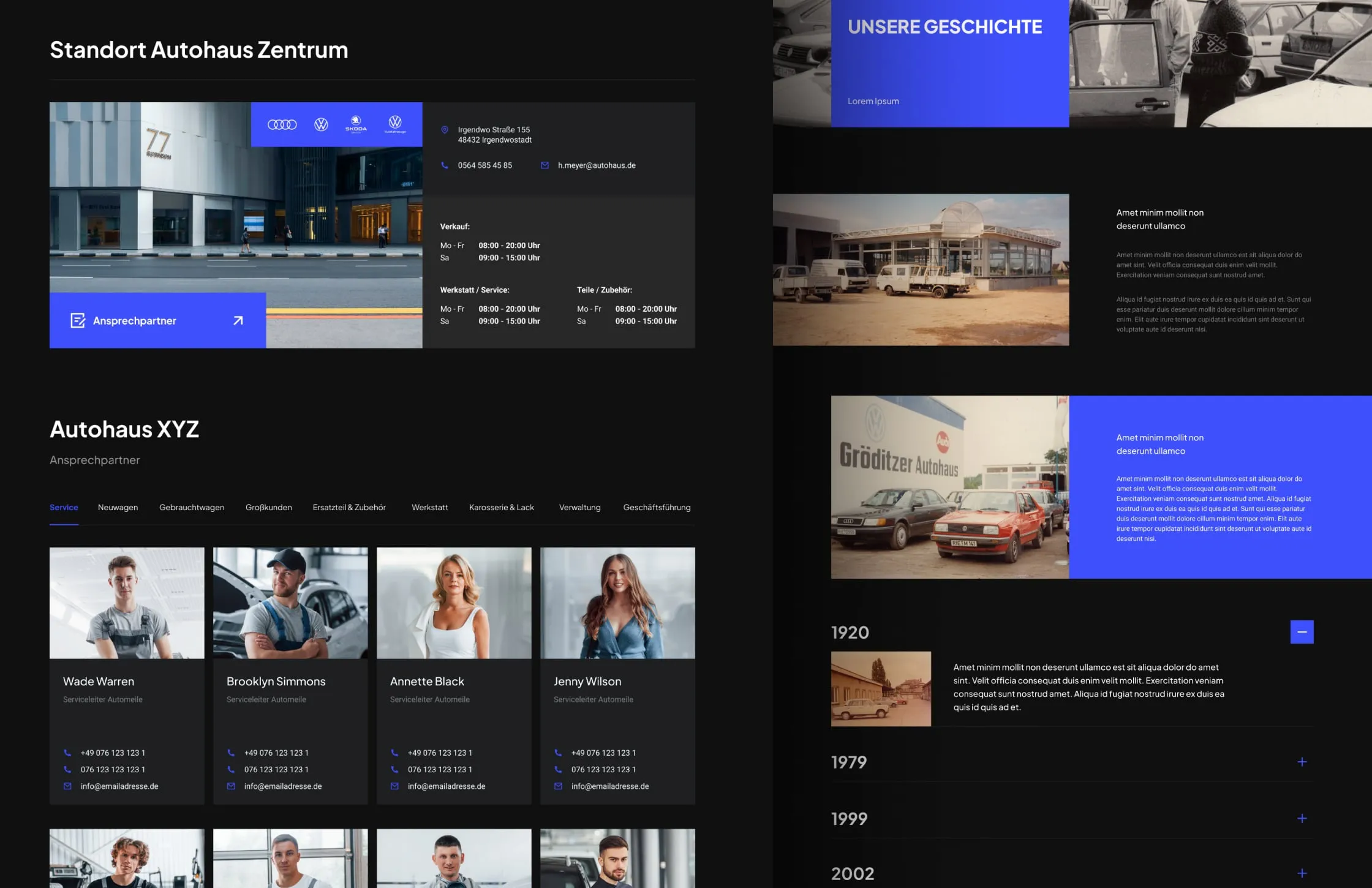The height and width of the screenshot is (888, 1372).
Task: Open the Geschäftsführung tab
Action: [657, 507]
